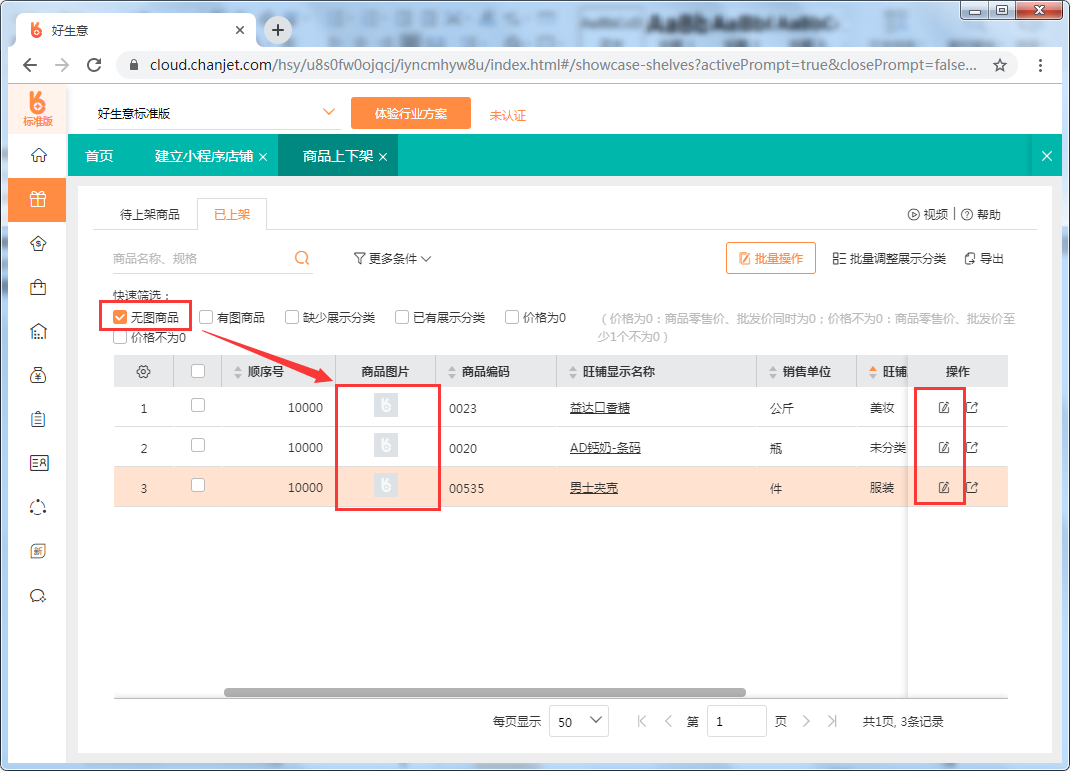Open the 每页显示 50 page size dropdown
1070x771 pixels.
pos(579,721)
